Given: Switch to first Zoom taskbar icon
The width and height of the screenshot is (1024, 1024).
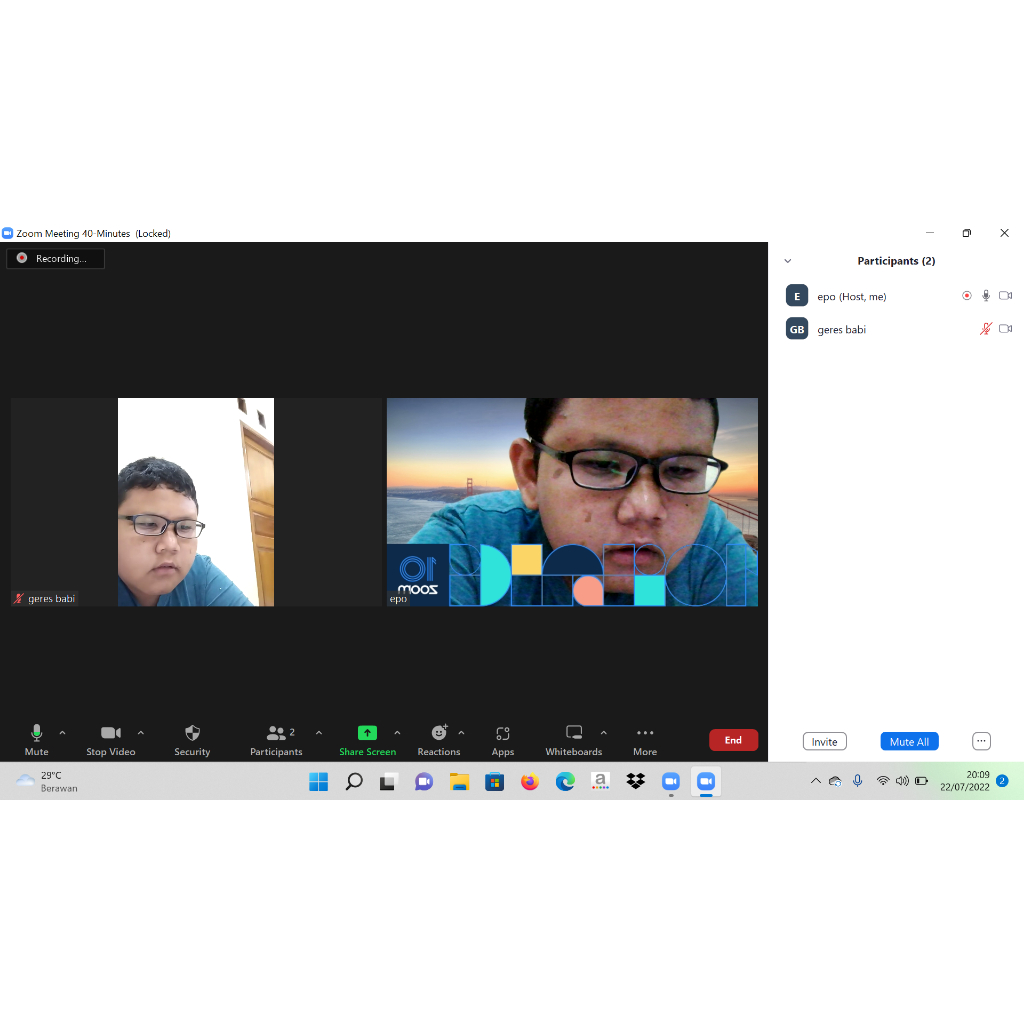Looking at the screenshot, I should click(x=671, y=781).
